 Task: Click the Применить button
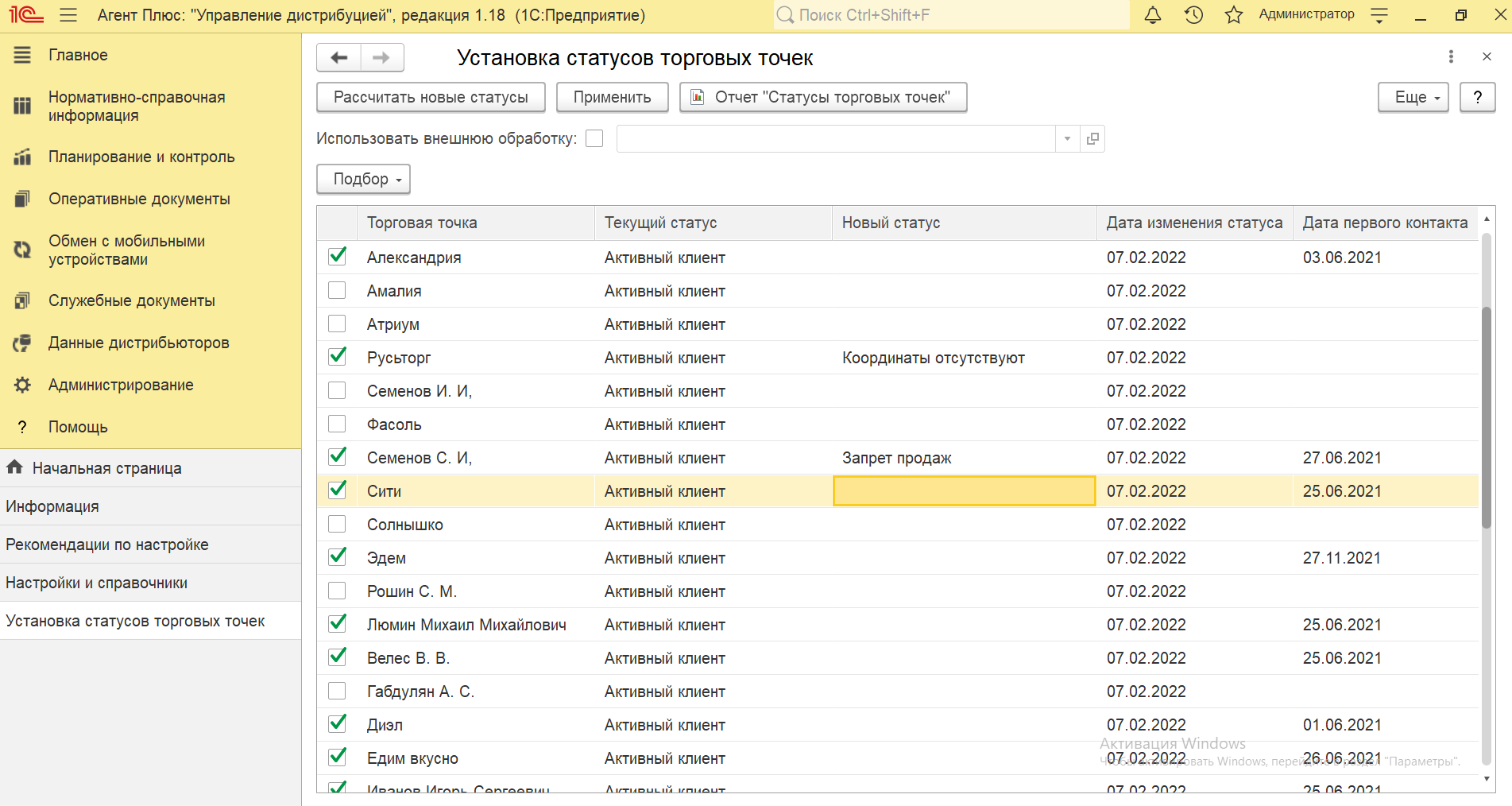612,97
